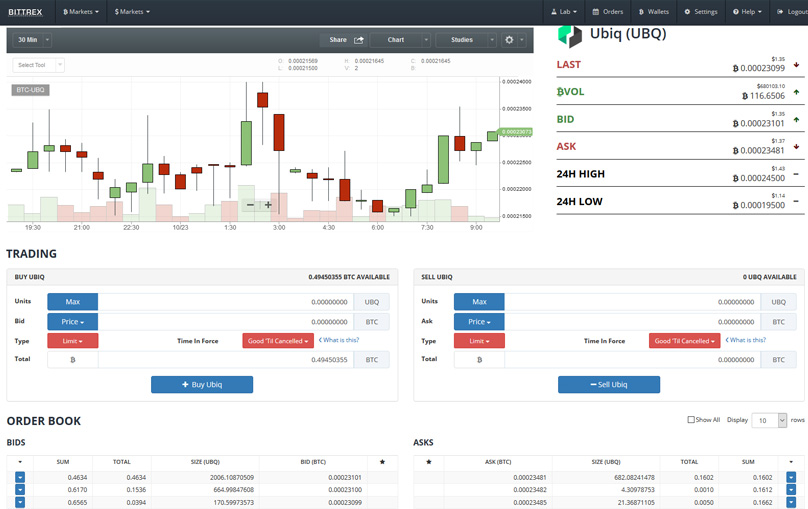Click blue arrow on ask 0.00023482 row
Screen dimensions: 808x509
(791, 489)
